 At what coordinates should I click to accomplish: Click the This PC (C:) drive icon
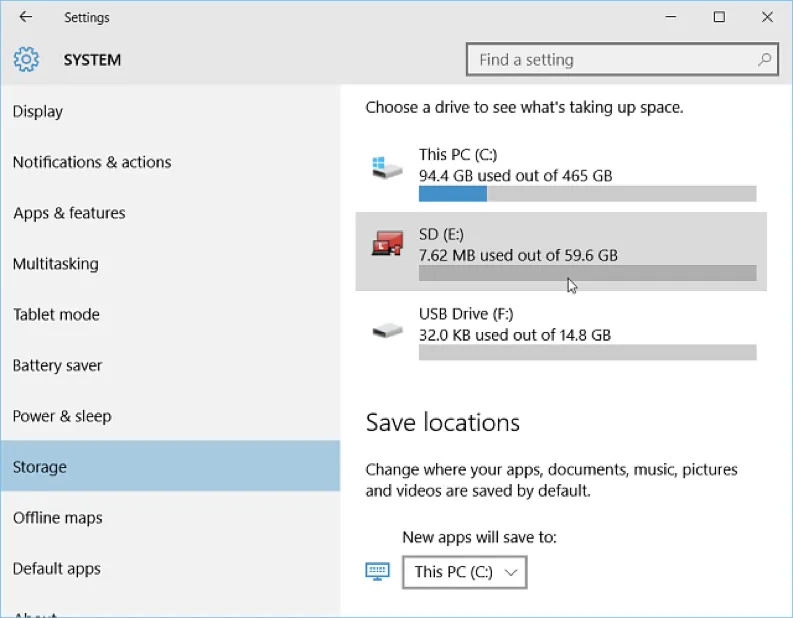[x=387, y=166]
